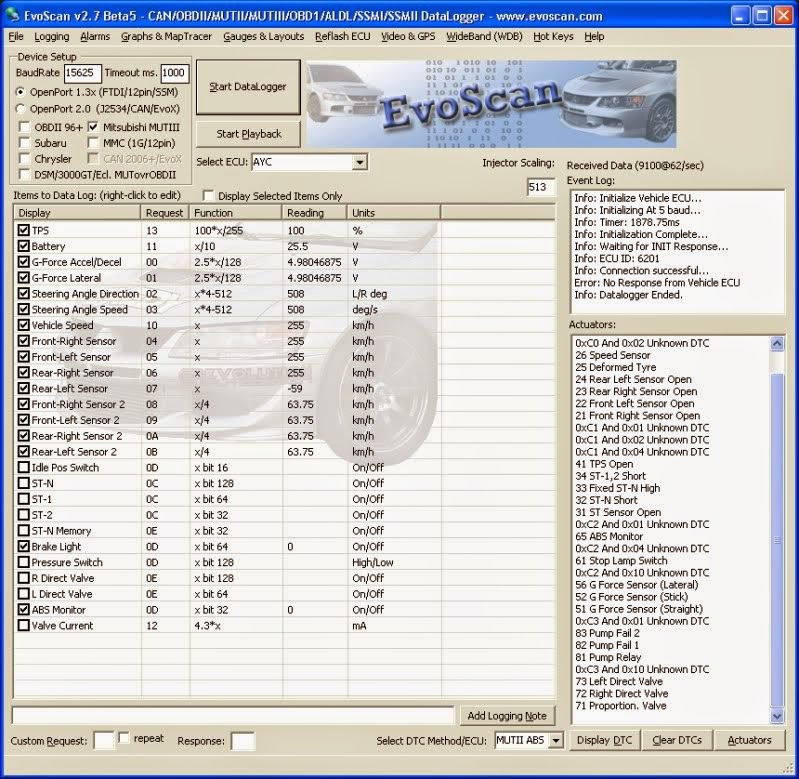Screen dimensions: 799x779
Task: Click the Actuators list scroll-up arrow
Action: pos(777,343)
